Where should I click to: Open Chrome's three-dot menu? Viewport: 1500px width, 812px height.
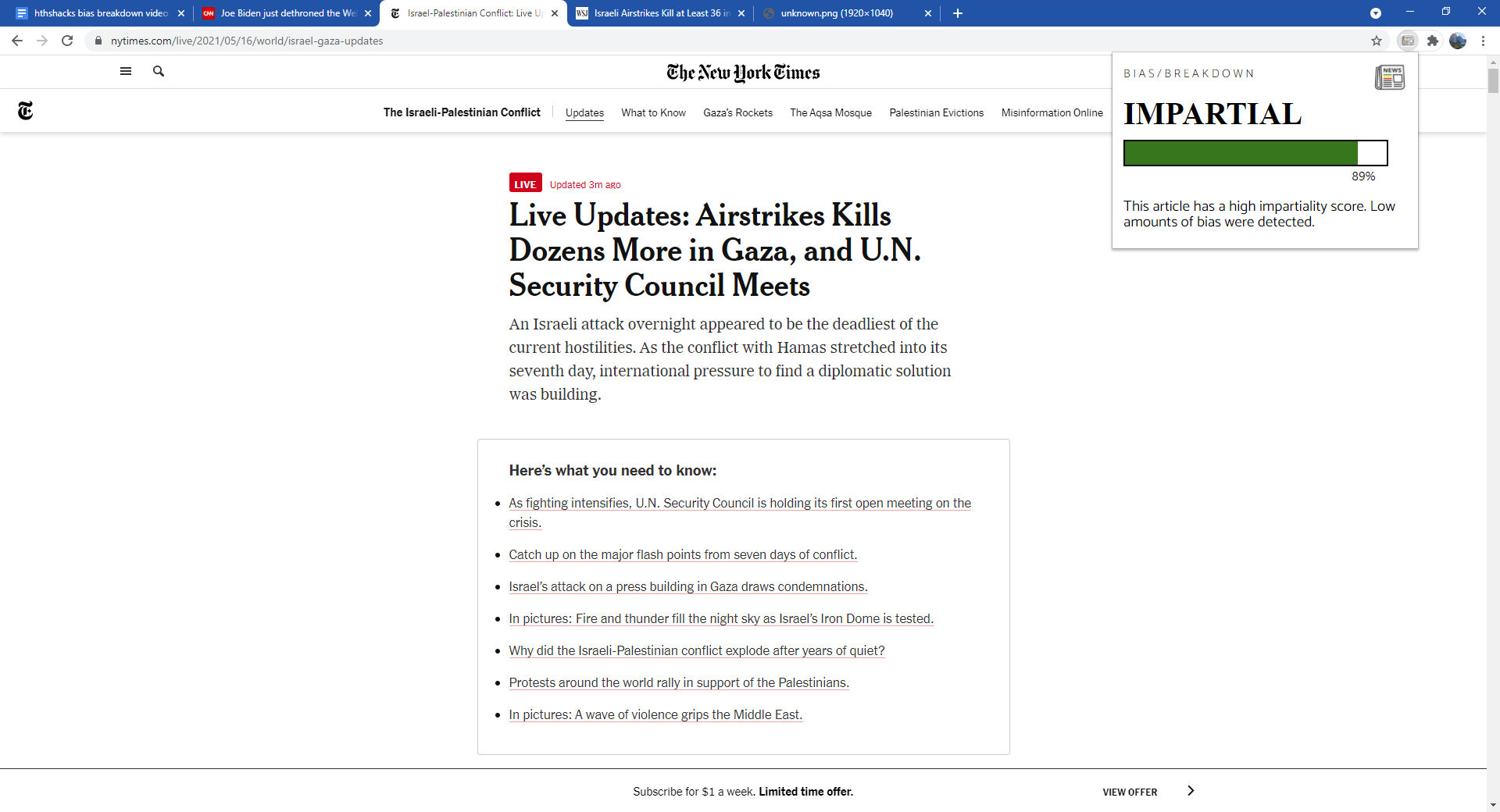click(x=1483, y=41)
